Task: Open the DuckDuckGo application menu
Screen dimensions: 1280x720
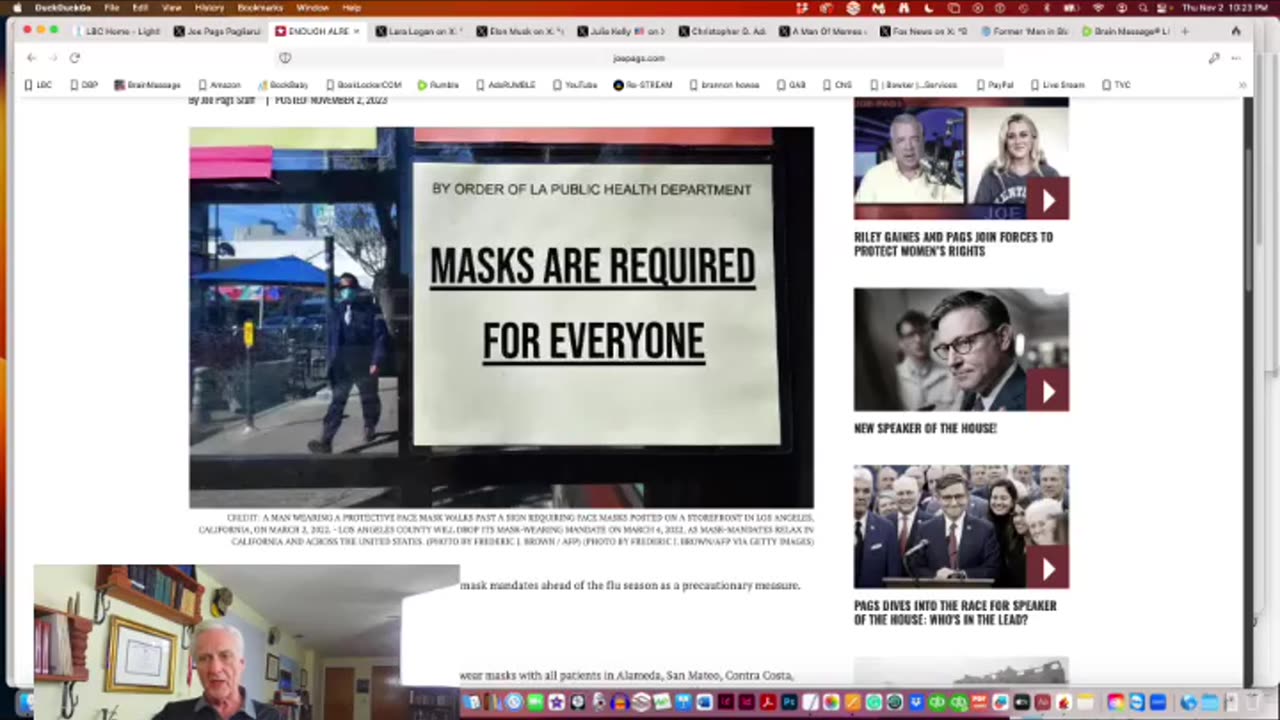Action: (63, 7)
